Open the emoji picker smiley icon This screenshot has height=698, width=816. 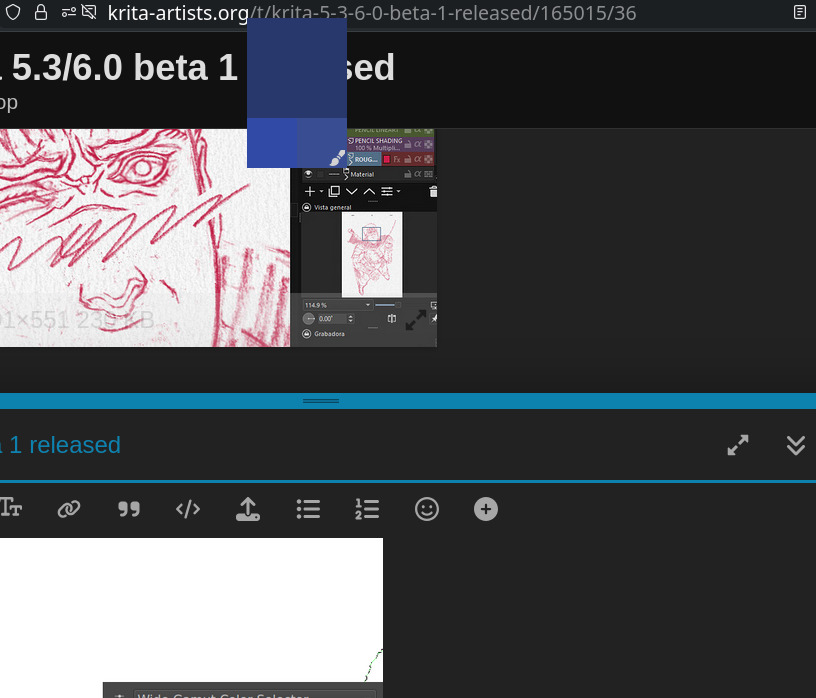(427, 509)
